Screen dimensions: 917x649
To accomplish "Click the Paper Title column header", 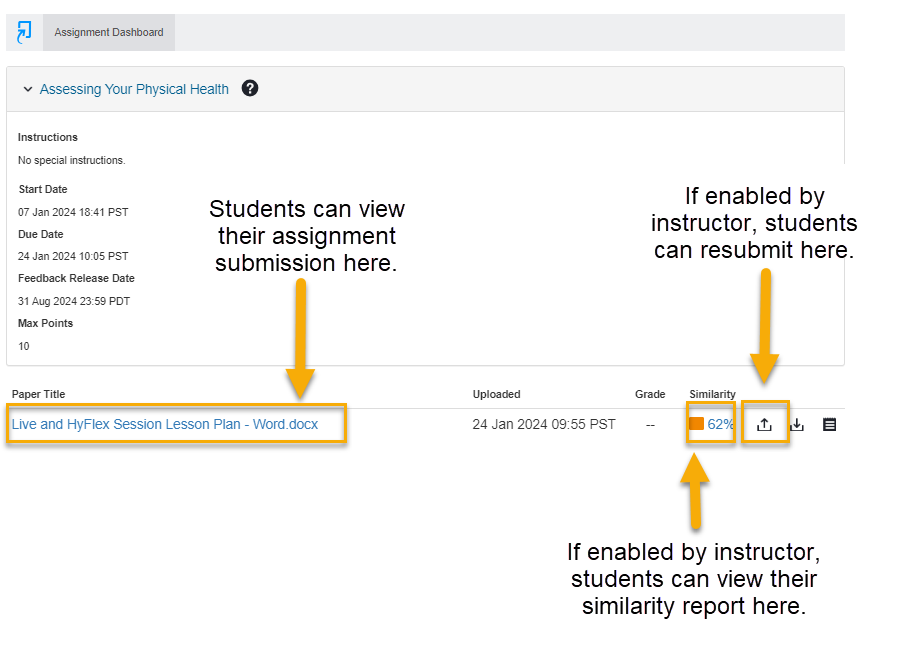I will (x=38, y=394).
